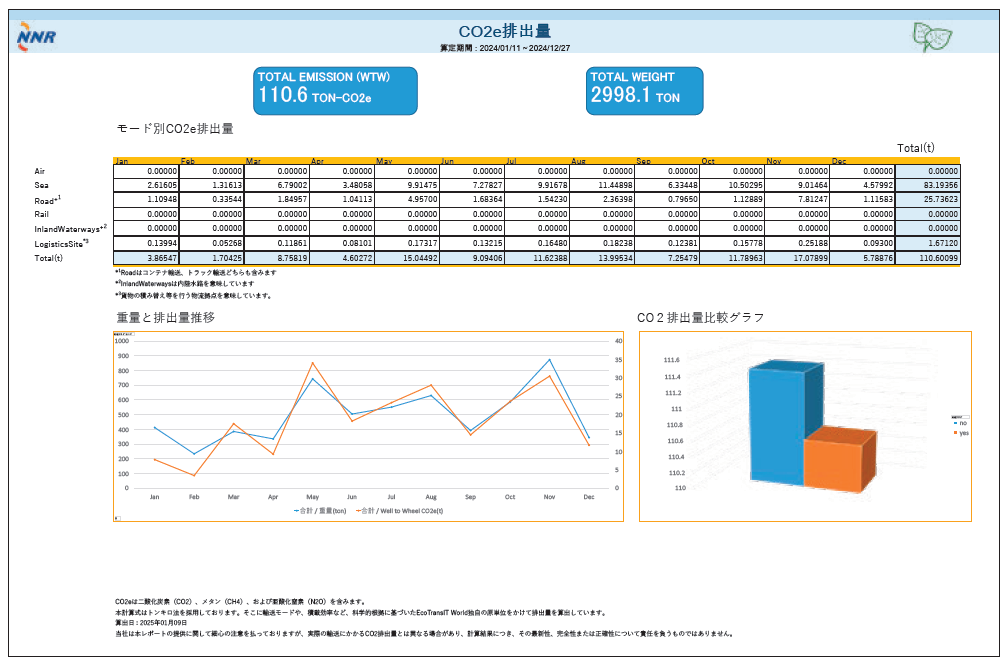Click the EcoTransIT World methodology note
This screenshot has width=1006, height=660.
click(361, 613)
